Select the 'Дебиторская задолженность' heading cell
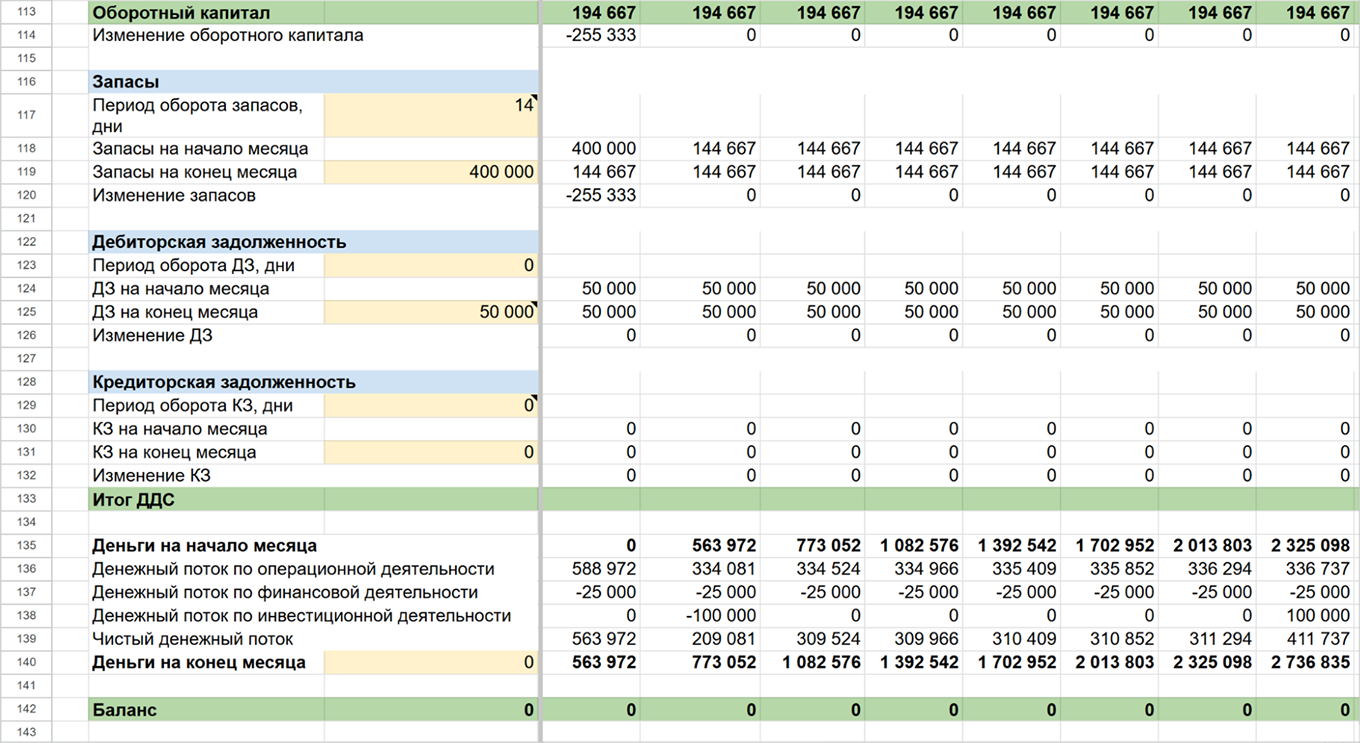Screen dimensions: 1360x743 pos(314,242)
